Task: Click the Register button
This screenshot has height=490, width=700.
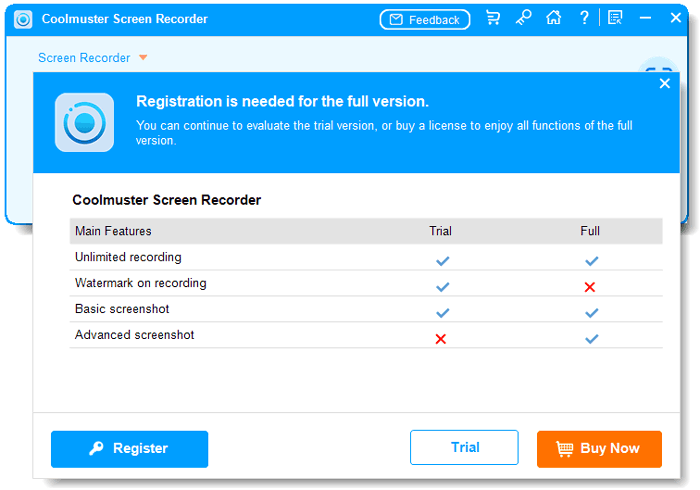Action: [x=129, y=449]
